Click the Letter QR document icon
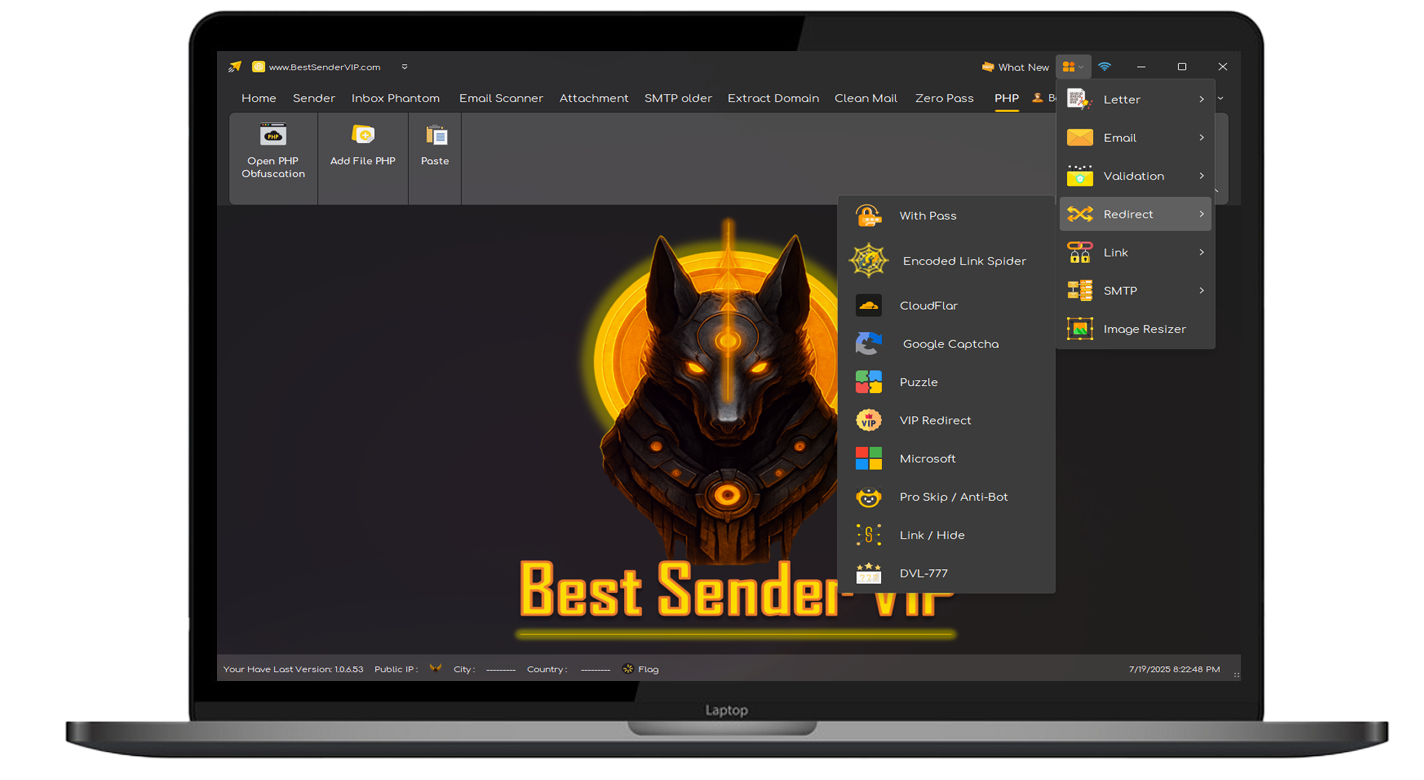Viewport: 1424px width, 780px height. [x=1079, y=99]
